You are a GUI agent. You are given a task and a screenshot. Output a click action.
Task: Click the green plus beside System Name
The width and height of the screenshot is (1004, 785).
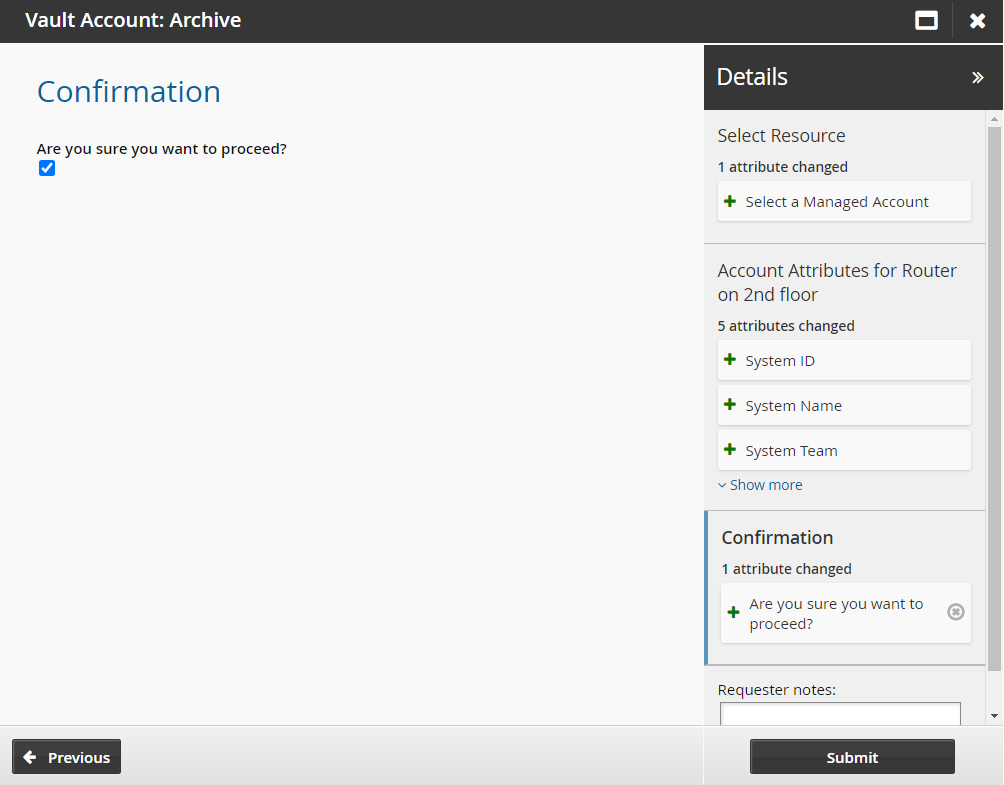[x=730, y=405]
